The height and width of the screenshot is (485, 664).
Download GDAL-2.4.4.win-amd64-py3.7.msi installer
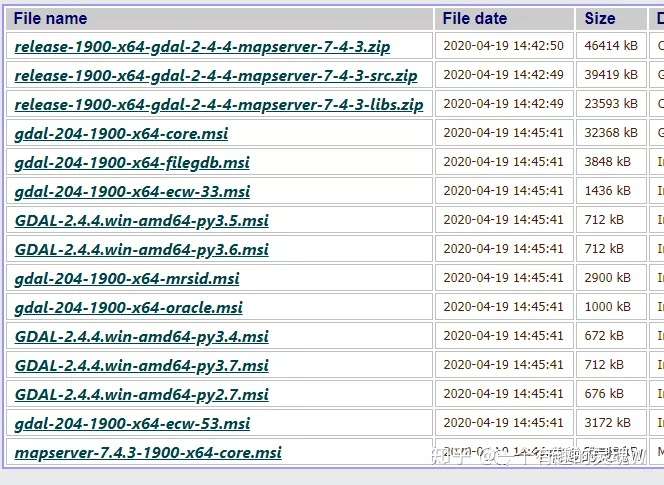(141, 366)
